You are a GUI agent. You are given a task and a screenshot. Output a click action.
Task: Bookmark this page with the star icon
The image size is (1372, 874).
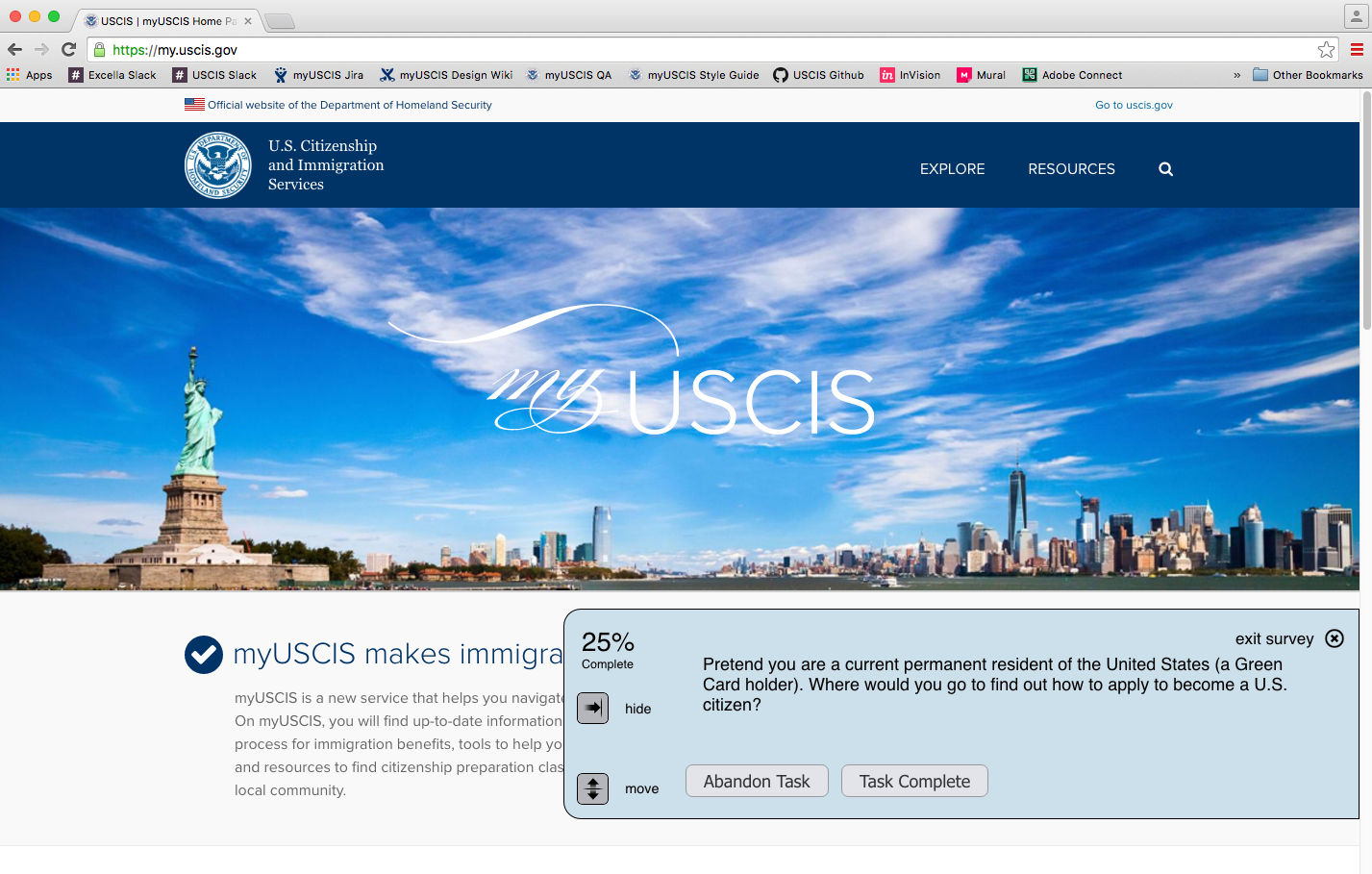(1326, 50)
